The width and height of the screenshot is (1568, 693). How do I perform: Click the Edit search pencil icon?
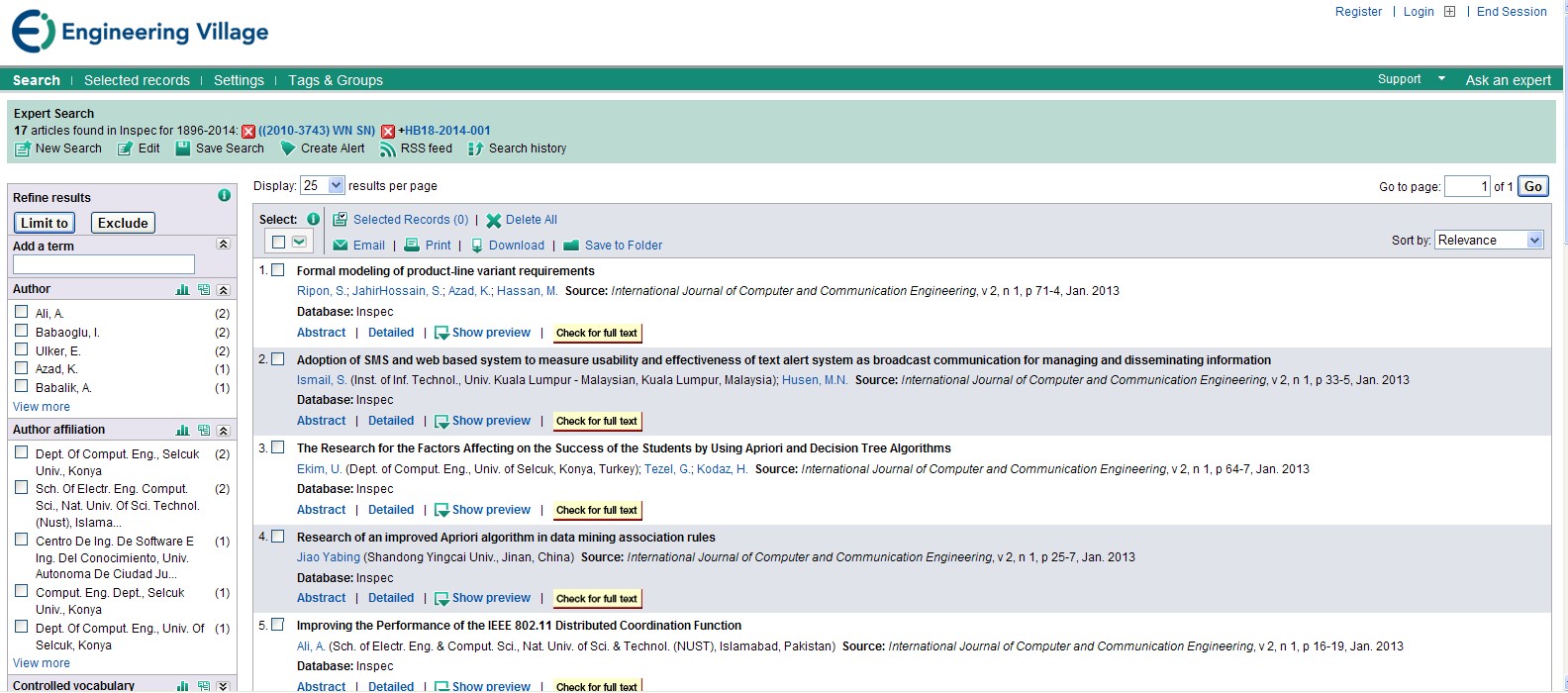point(125,148)
